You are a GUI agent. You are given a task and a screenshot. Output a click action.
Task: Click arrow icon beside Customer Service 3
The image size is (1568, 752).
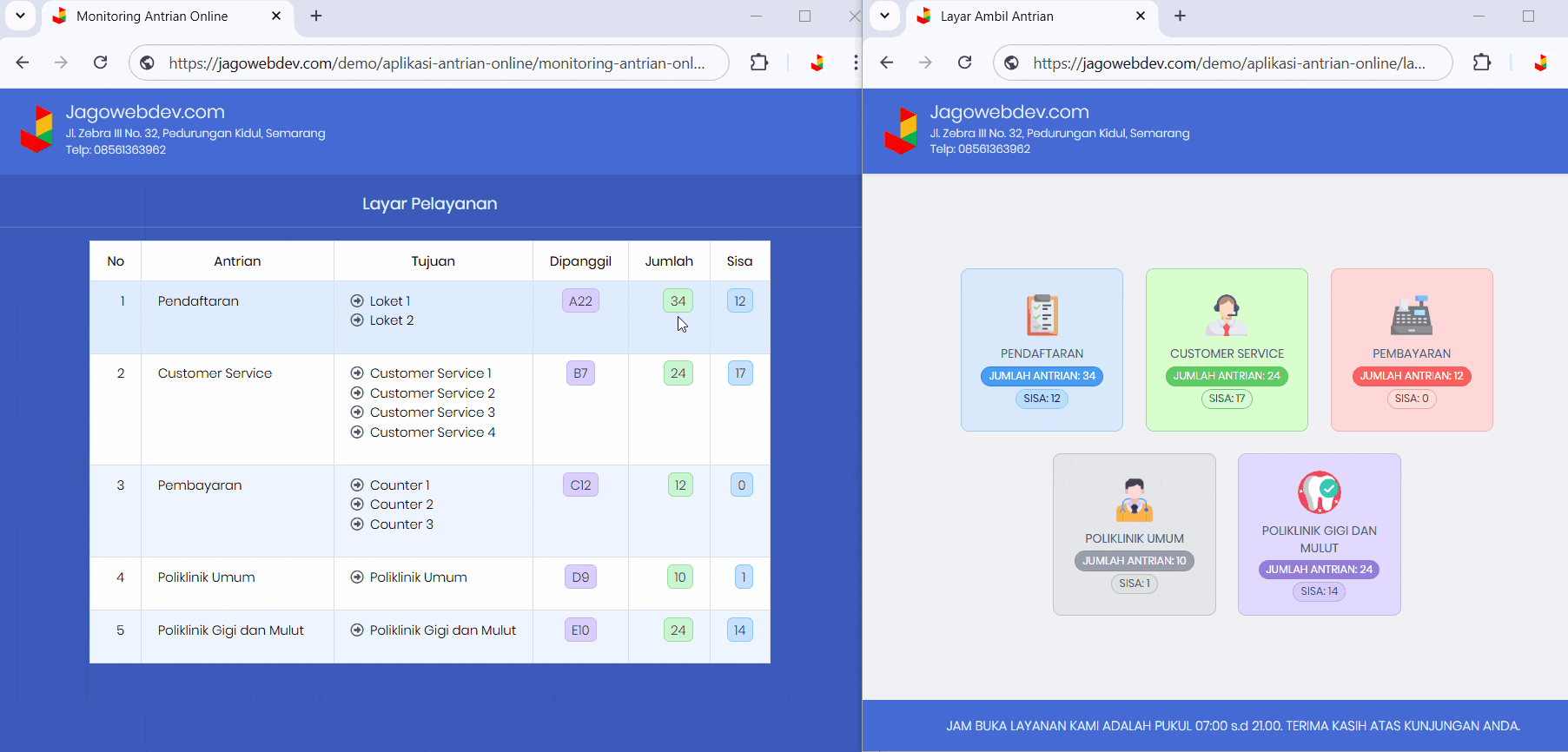[357, 412]
